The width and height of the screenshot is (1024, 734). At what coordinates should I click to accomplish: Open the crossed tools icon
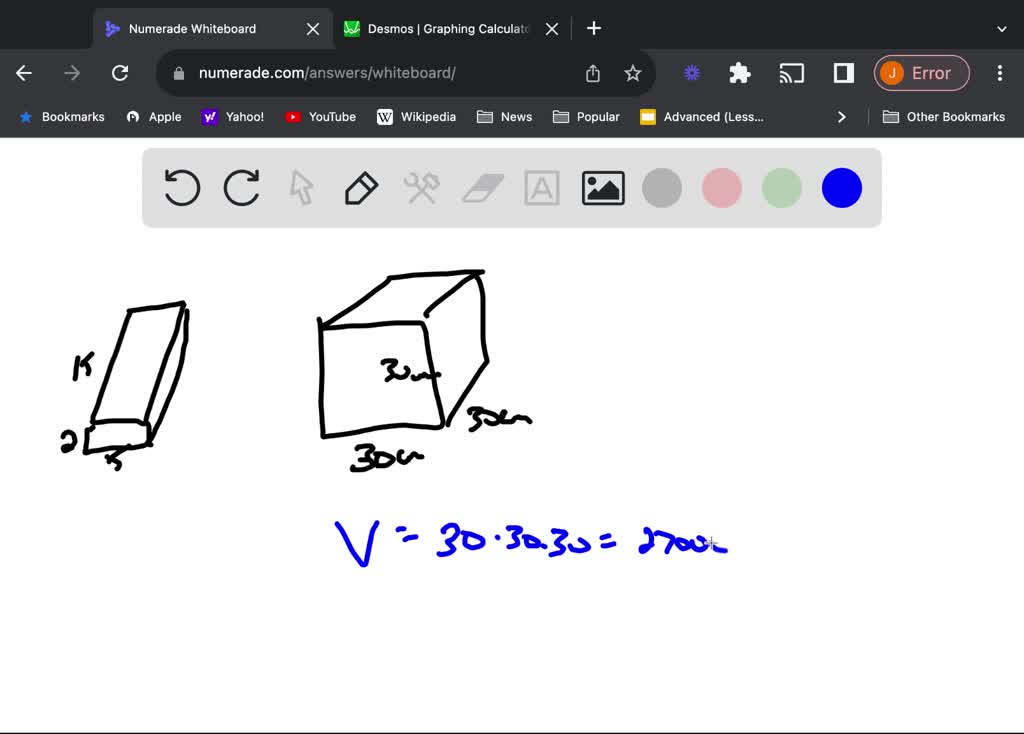421,188
